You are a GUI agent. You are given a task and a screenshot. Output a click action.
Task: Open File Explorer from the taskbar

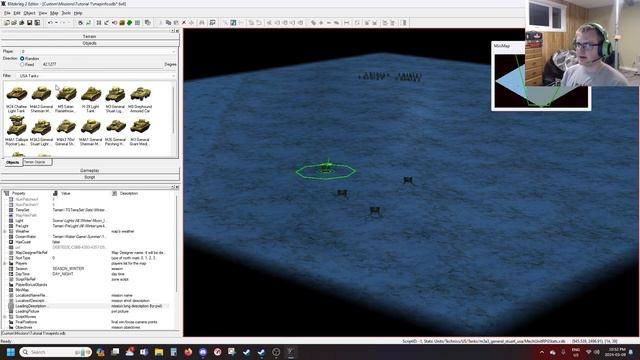[159, 352]
